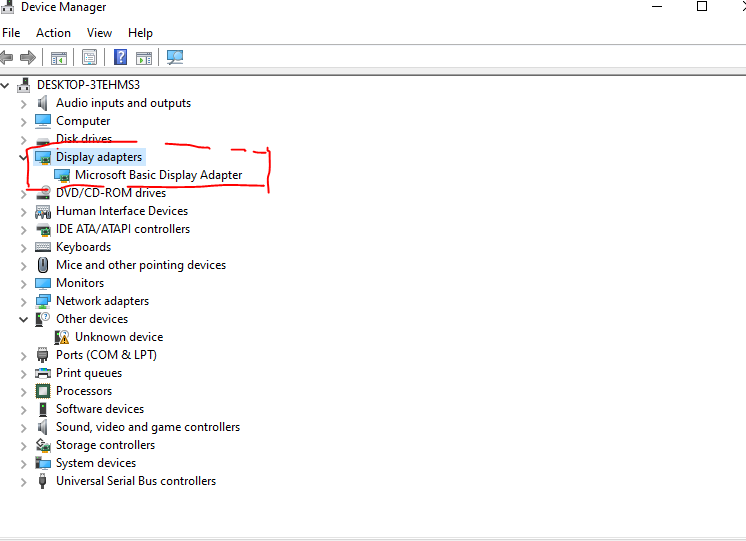746x541 pixels.
Task: Click the Network adapters category icon
Action: [x=43, y=301]
